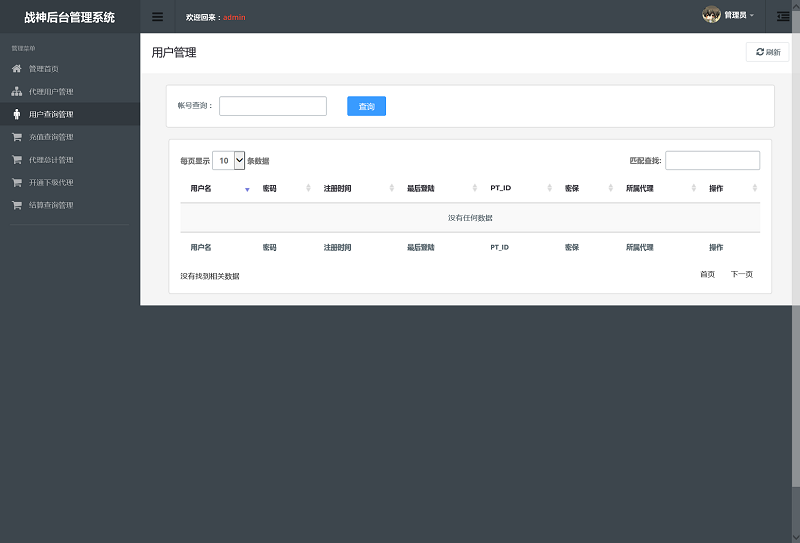Image resolution: width=800 pixels, height=543 pixels.
Task: Click the footer 所属代理 column label
Action: 640,248
